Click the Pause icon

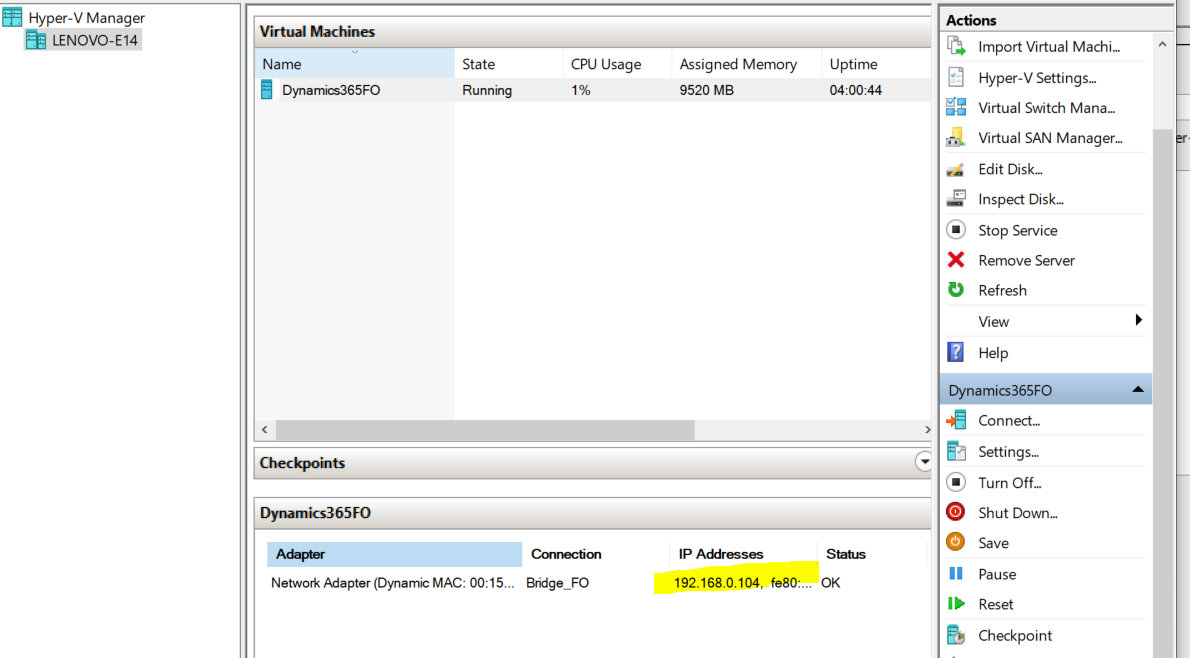click(956, 574)
